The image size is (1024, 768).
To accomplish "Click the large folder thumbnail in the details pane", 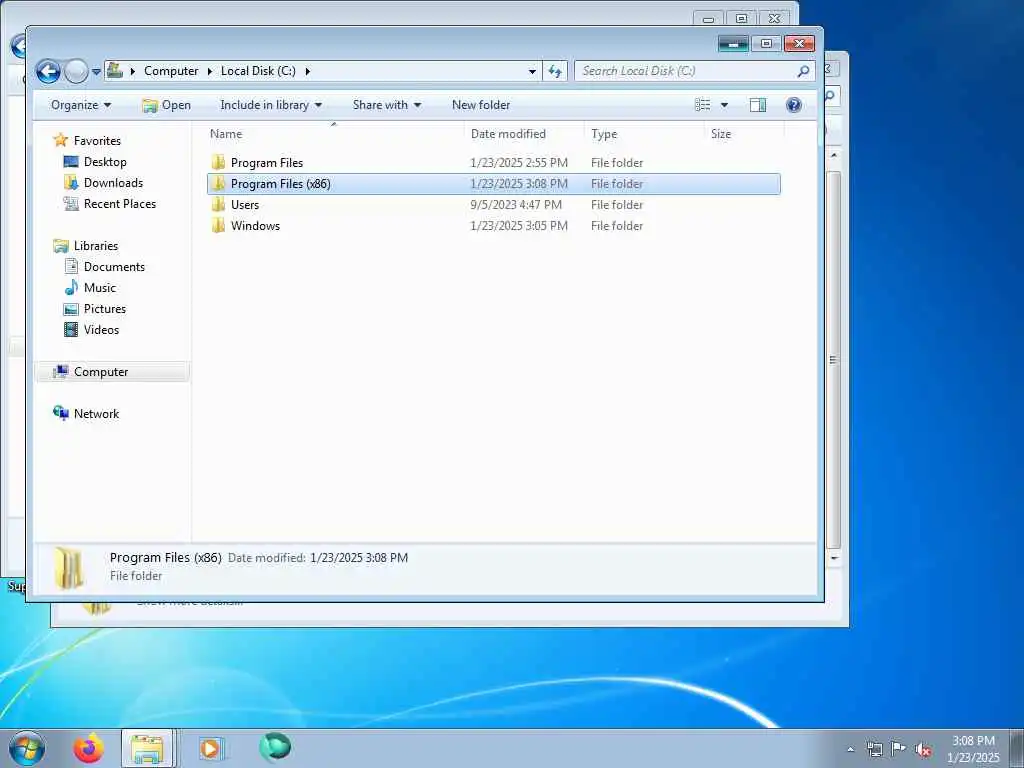I will (x=70, y=568).
